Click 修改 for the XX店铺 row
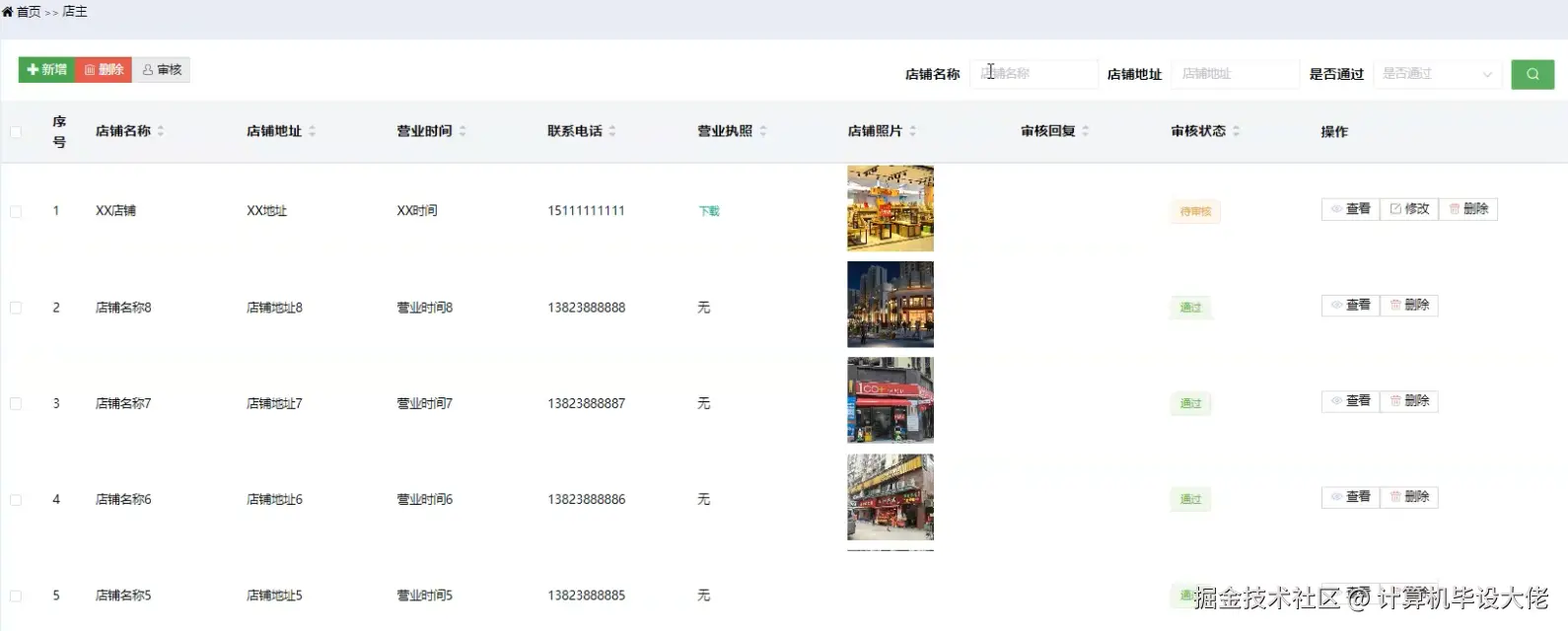1568x631 pixels. coord(1409,209)
